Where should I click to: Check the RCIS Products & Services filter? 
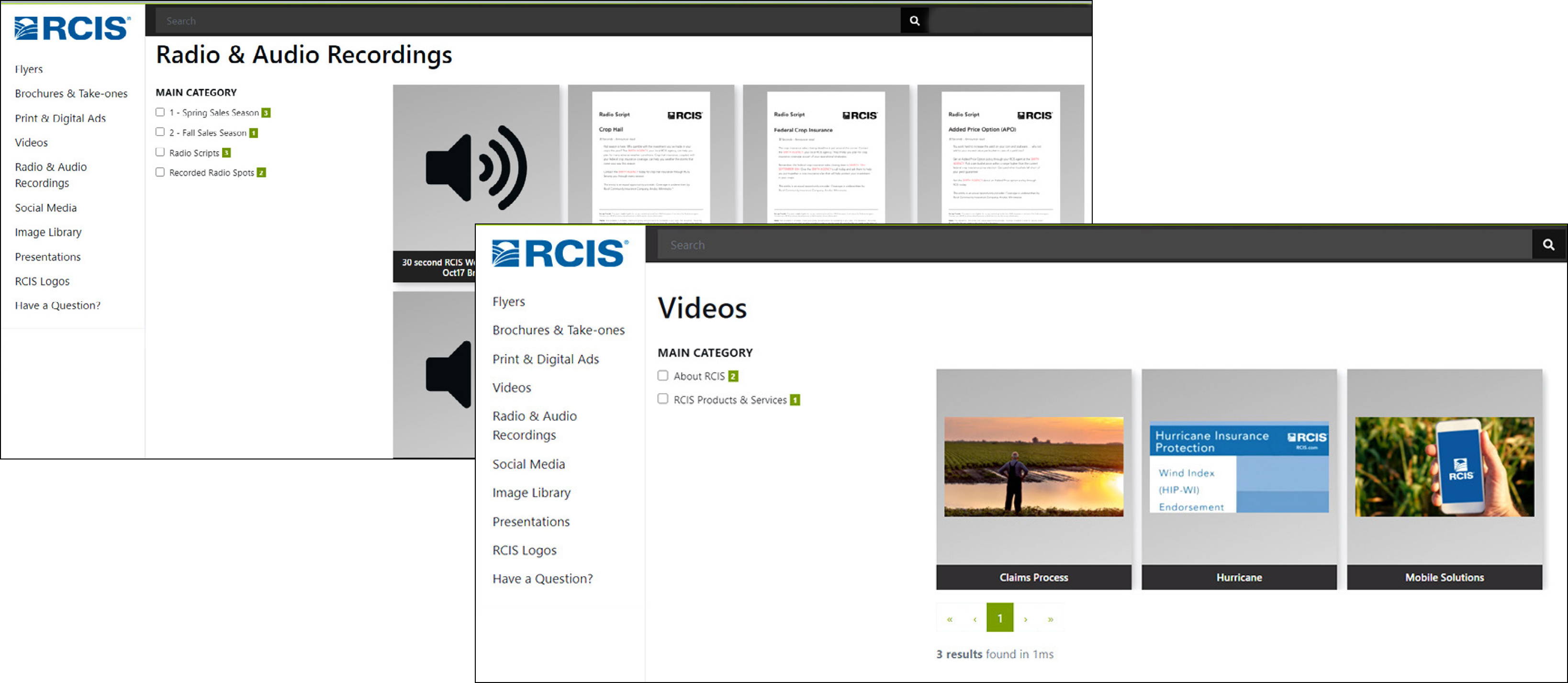pos(663,399)
